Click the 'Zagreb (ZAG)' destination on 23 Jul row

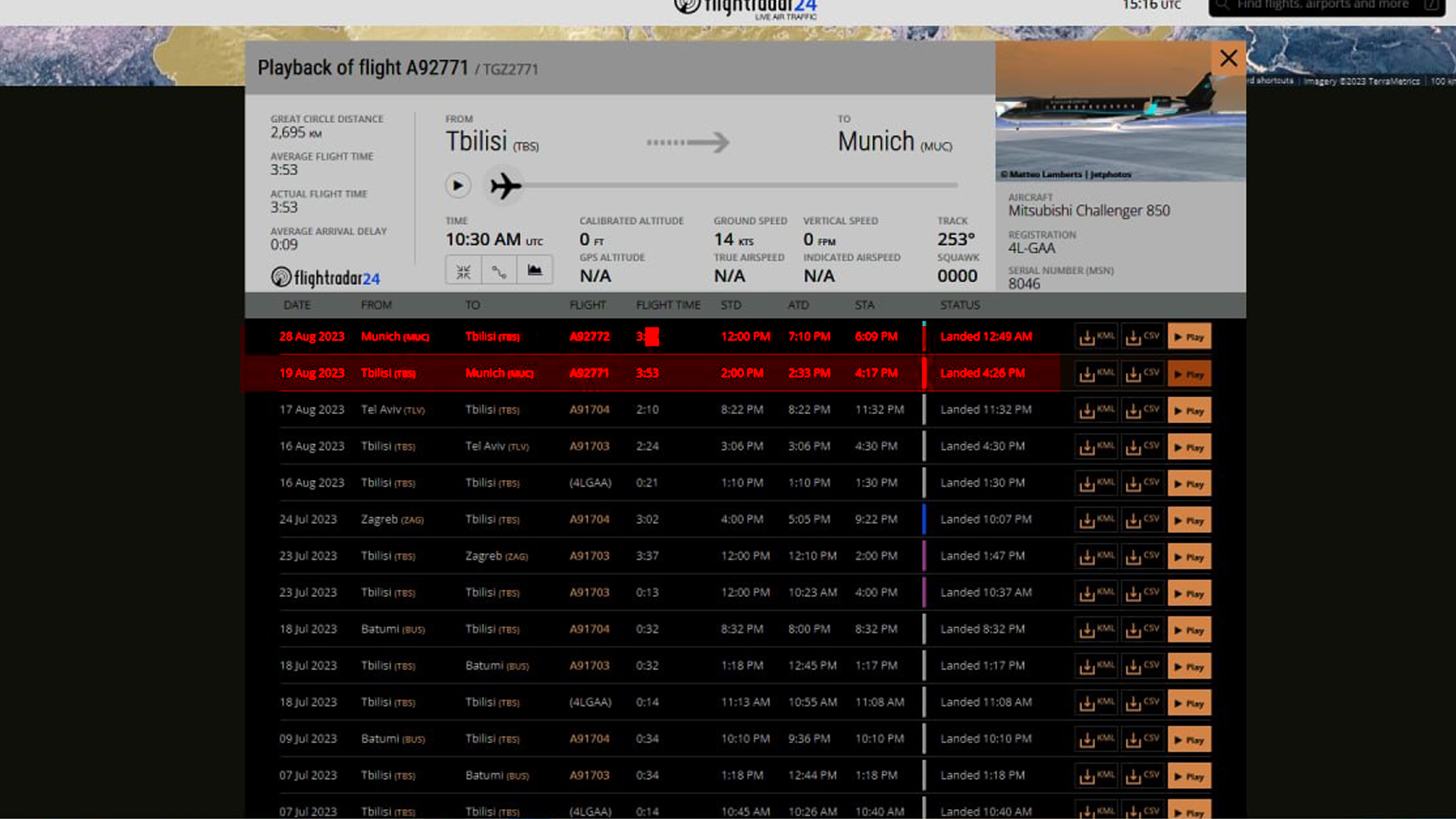(x=497, y=556)
